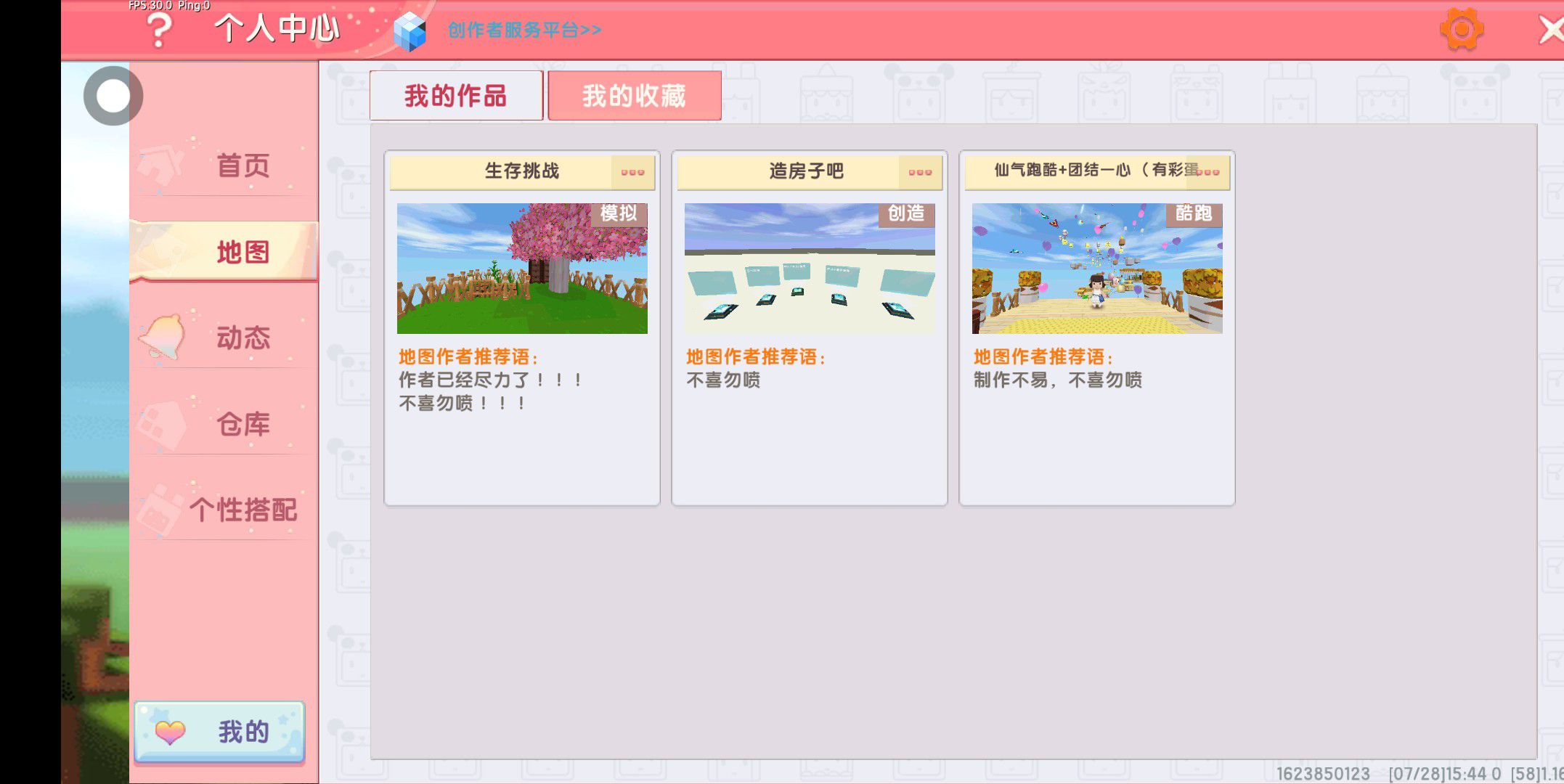Open the three-dot menu on 仙气跑酷 map

(1209, 172)
